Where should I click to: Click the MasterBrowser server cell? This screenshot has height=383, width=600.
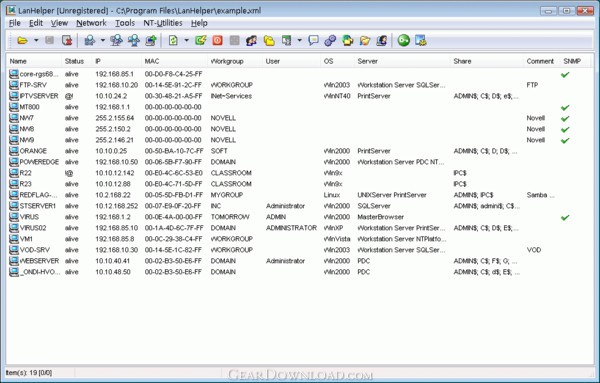380,217
